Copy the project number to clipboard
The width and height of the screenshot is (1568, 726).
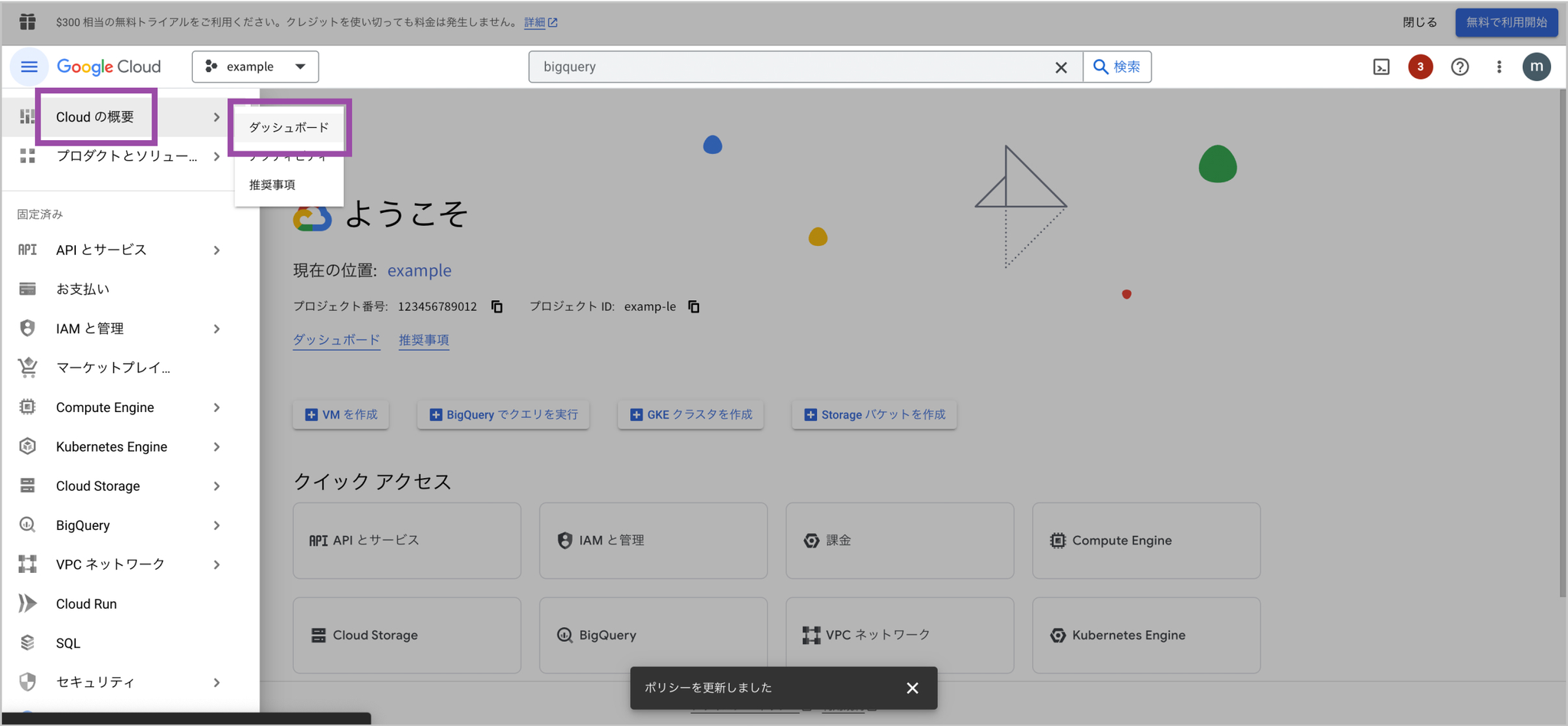click(497, 306)
